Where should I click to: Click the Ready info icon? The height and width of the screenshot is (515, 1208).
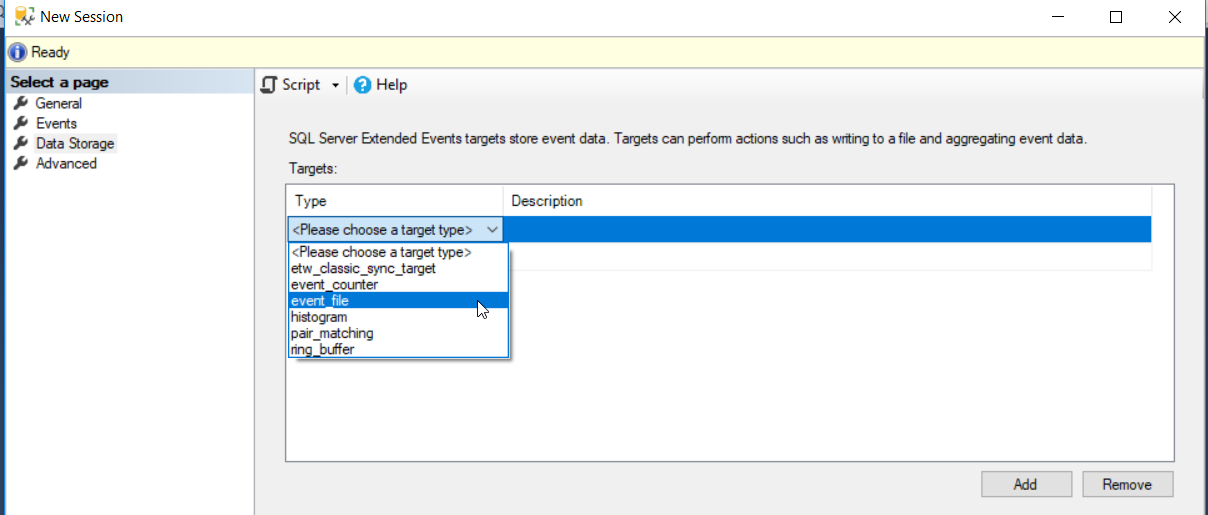click(x=17, y=52)
